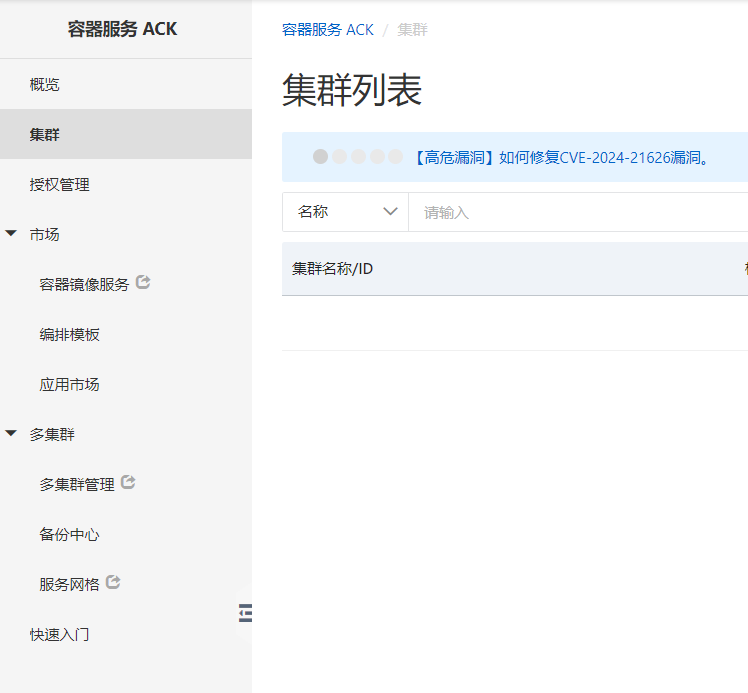Click the 集群名称/ID column header
This screenshot has width=748, height=693.
click(332, 269)
